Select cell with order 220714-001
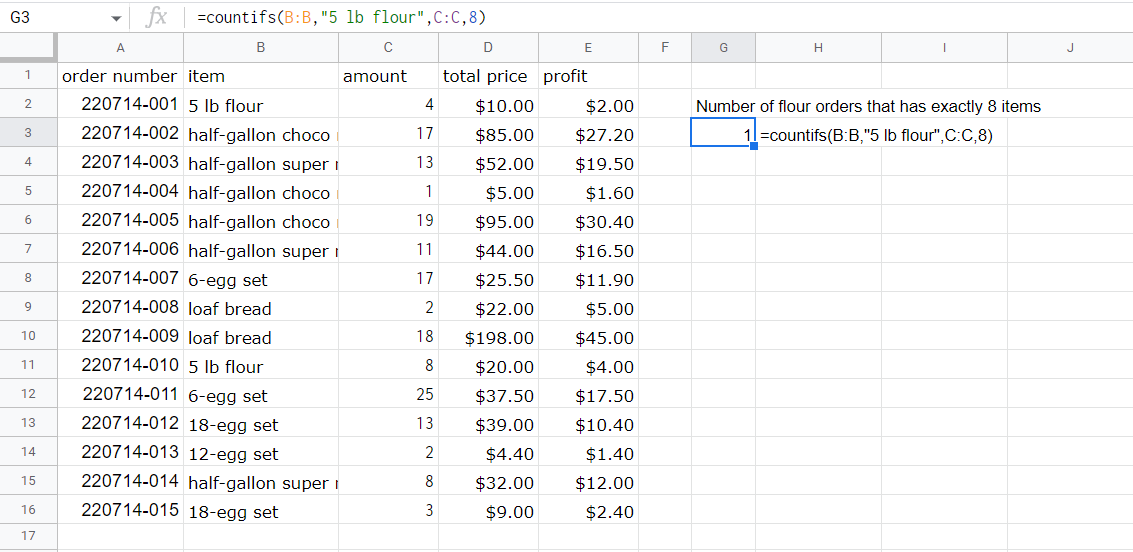Image resolution: width=1133 pixels, height=552 pixels. click(x=120, y=104)
